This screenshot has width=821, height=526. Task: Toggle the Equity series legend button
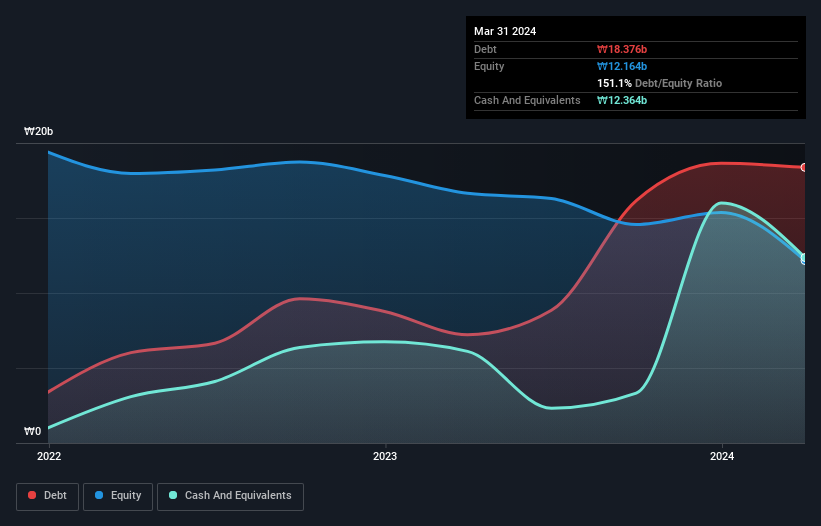point(118,496)
